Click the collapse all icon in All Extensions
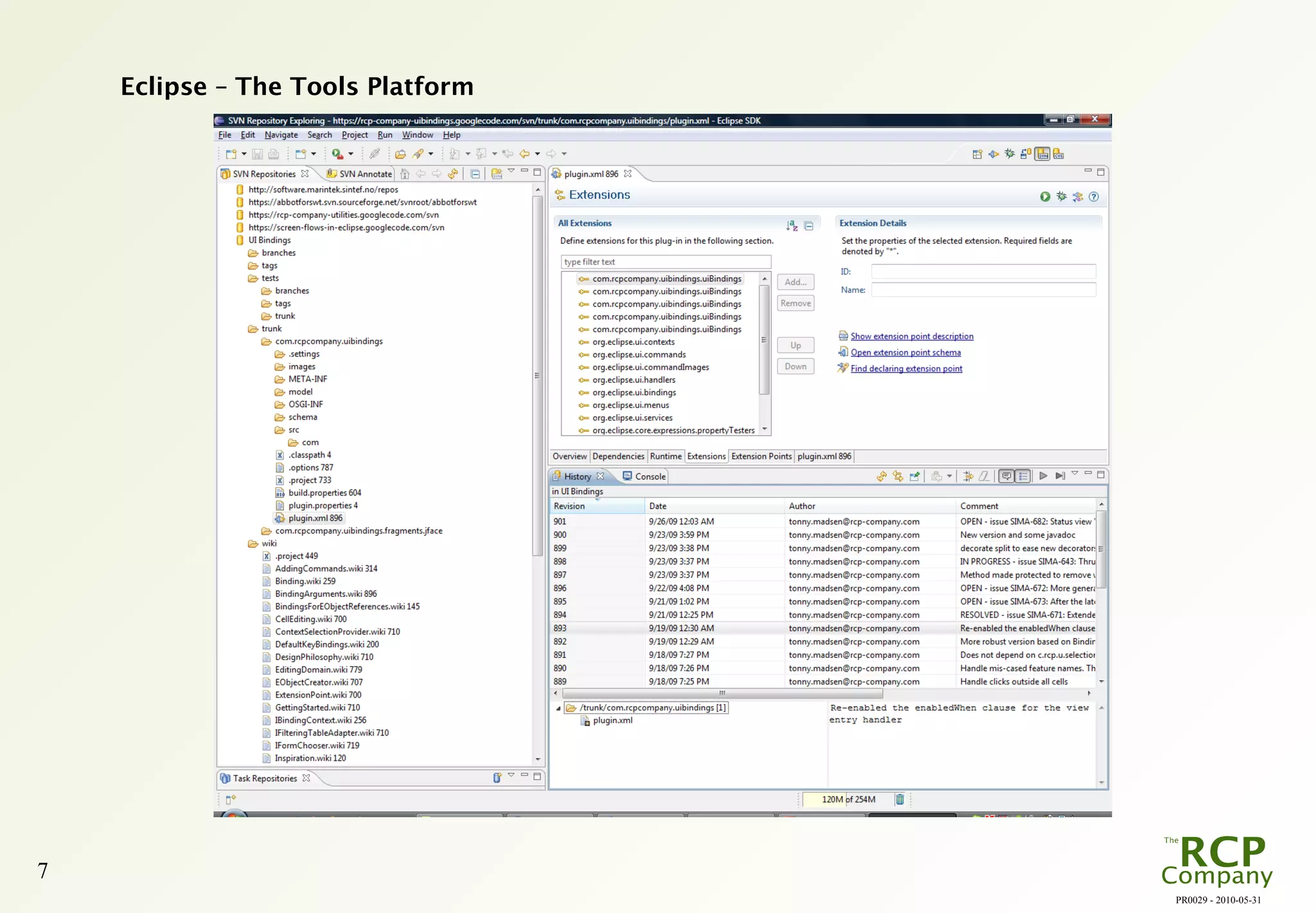Screen dimensions: 1316x913 [809, 226]
